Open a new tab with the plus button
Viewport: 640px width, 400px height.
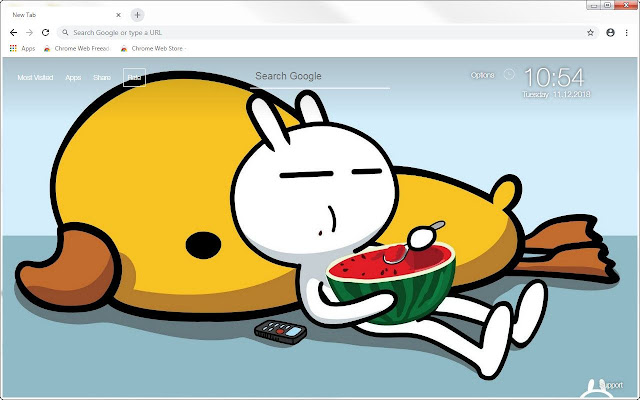pos(138,15)
